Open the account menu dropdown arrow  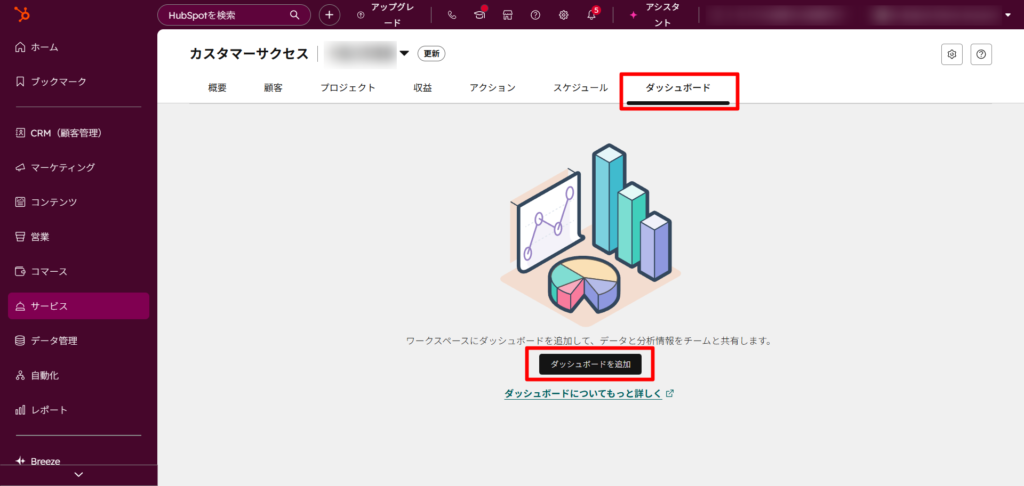tap(1007, 15)
